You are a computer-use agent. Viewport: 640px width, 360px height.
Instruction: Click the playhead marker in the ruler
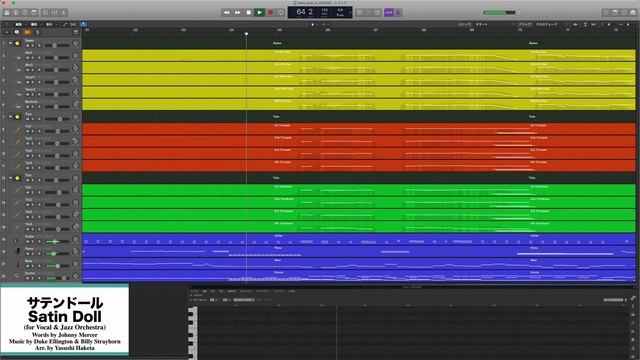coord(246,33)
